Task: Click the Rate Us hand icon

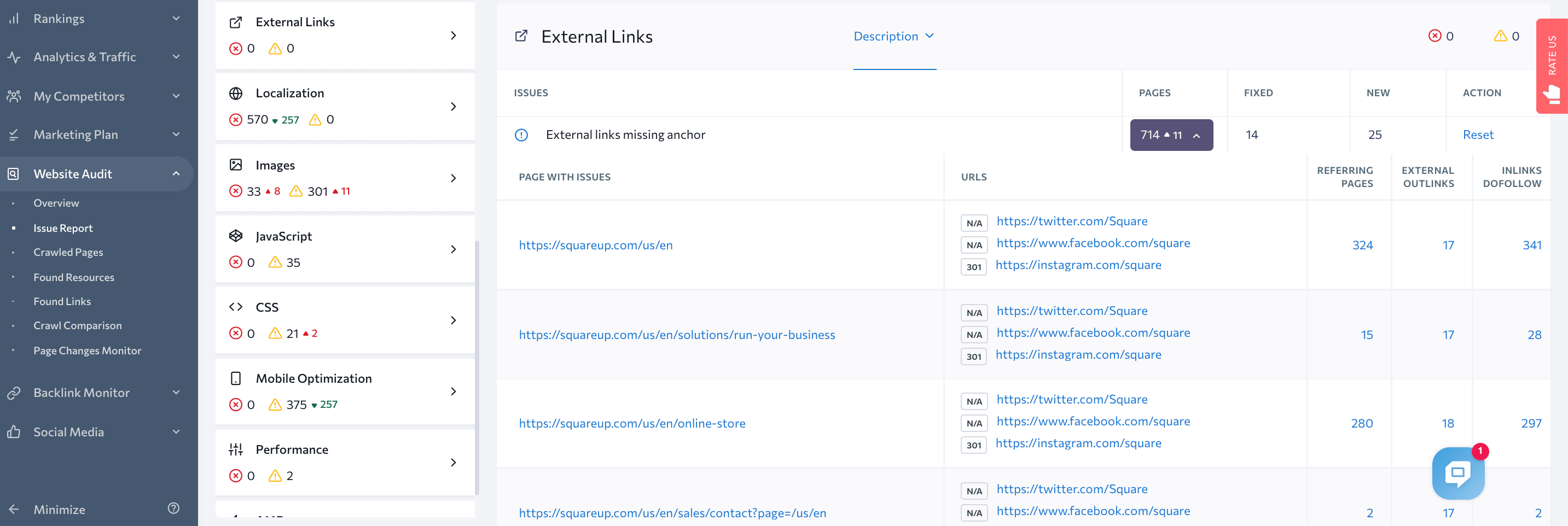Action: click(x=1552, y=94)
